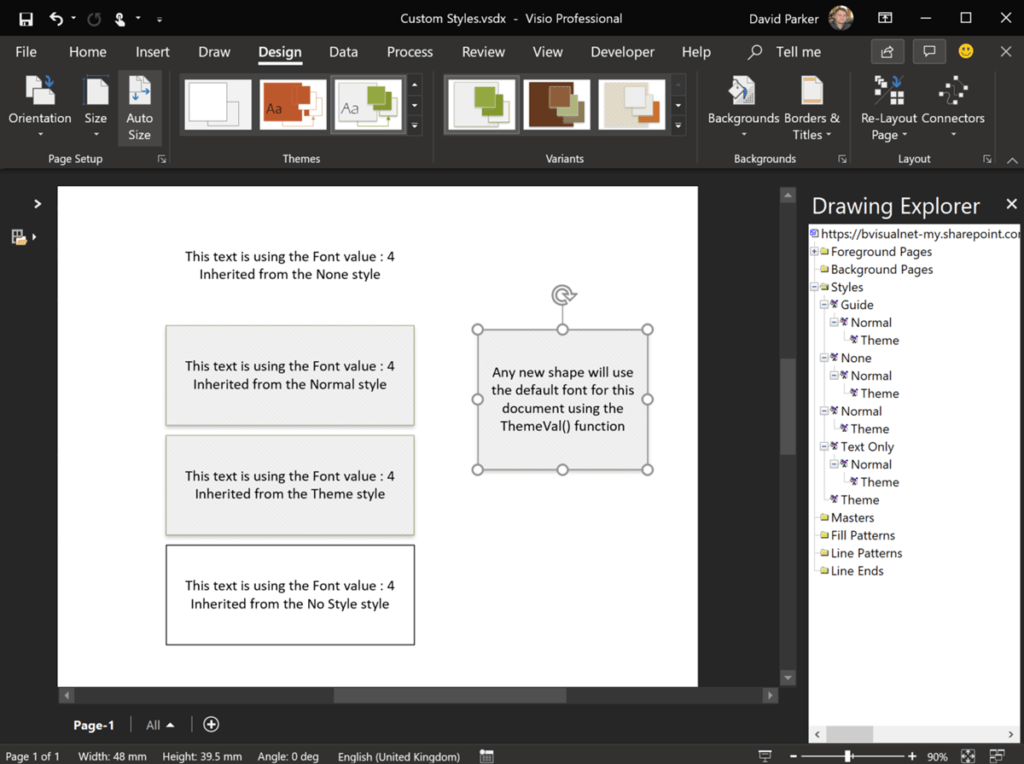Collapse the Styles node in Drawing Explorer
The height and width of the screenshot is (764, 1024).
point(815,287)
